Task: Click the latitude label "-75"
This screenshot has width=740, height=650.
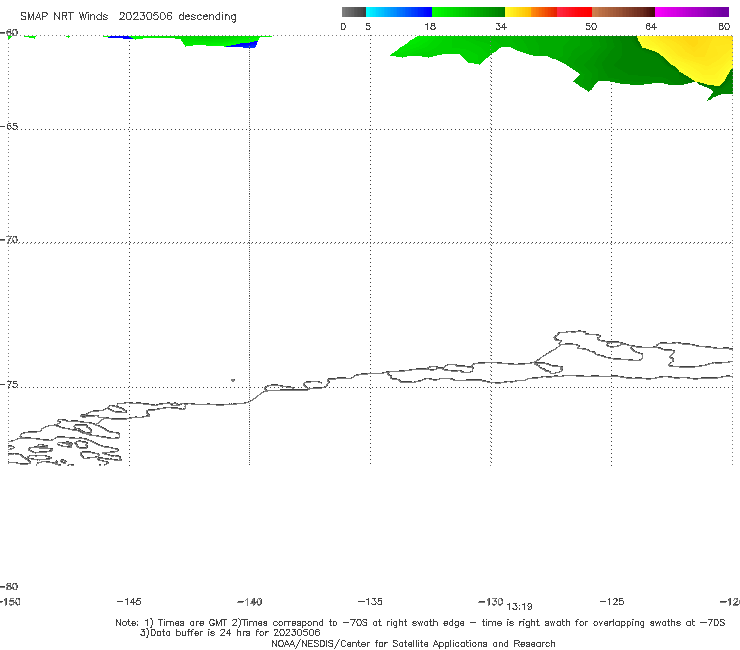Action: (x=9, y=385)
